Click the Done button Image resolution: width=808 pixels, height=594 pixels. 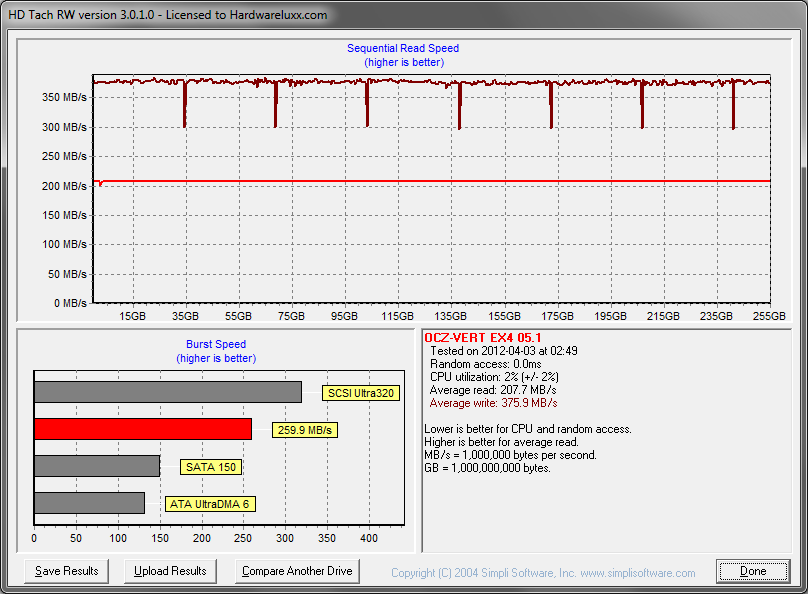(x=753, y=571)
